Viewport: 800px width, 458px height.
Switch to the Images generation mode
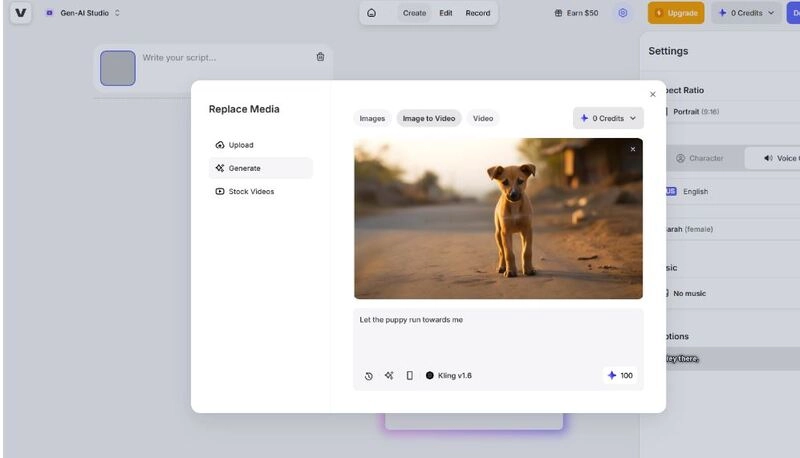click(x=372, y=118)
